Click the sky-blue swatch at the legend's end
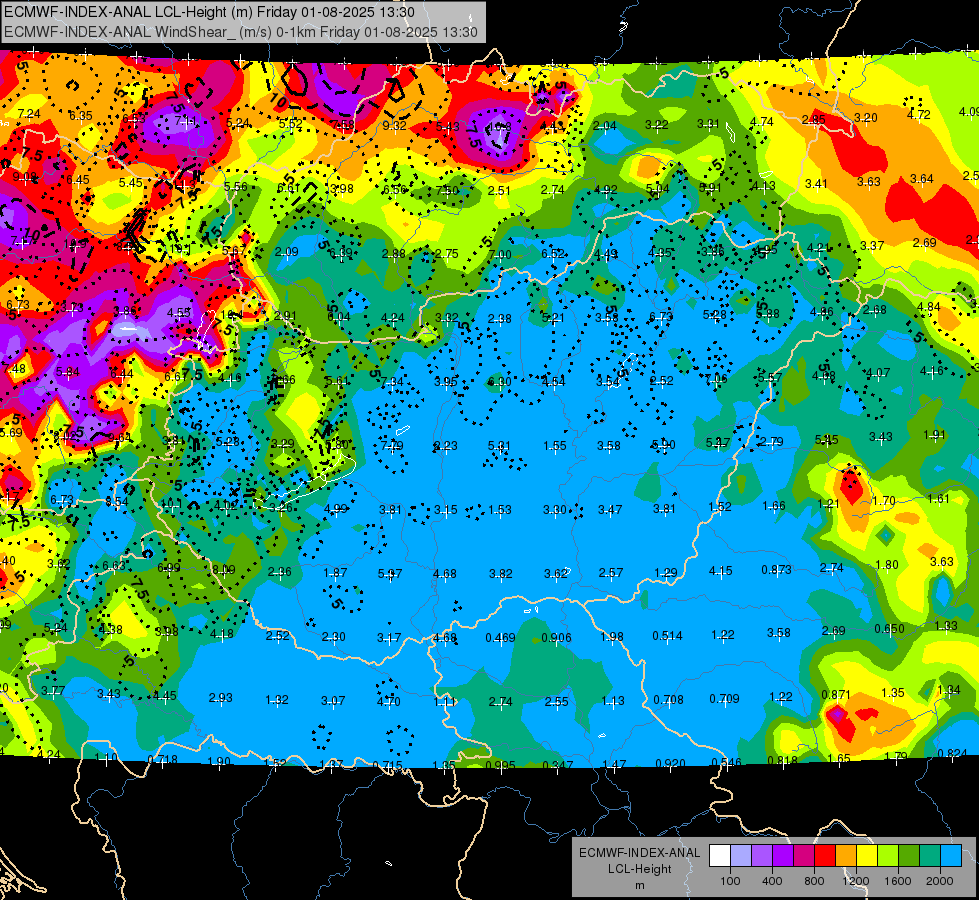This screenshot has width=979, height=900. coord(951,856)
